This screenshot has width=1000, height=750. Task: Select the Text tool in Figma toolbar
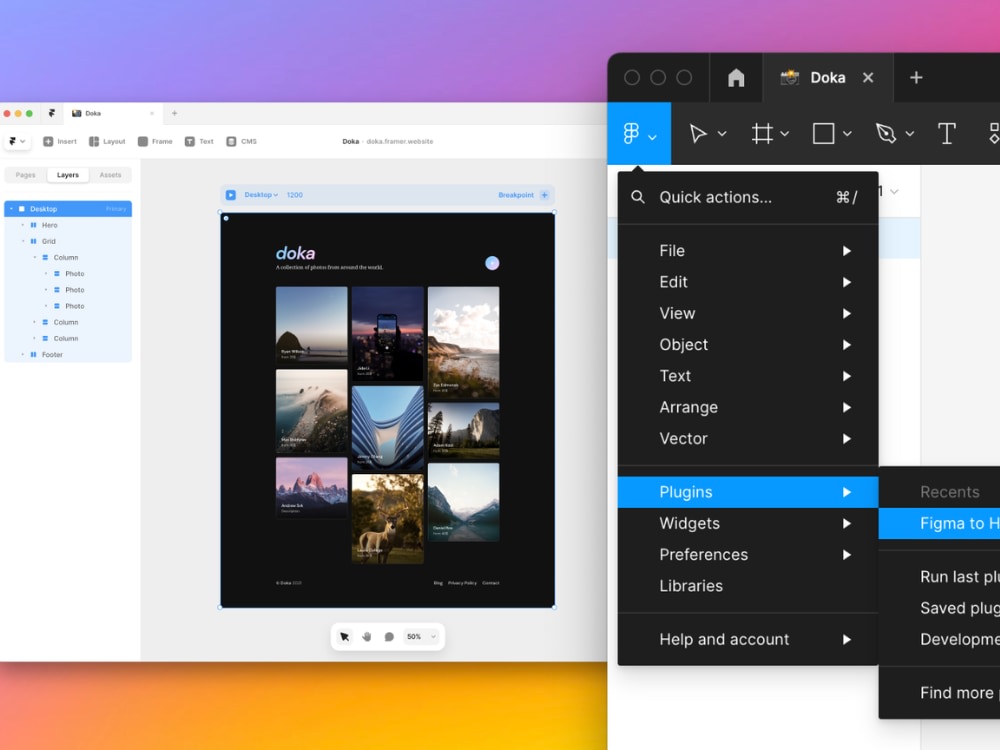pos(946,133)
